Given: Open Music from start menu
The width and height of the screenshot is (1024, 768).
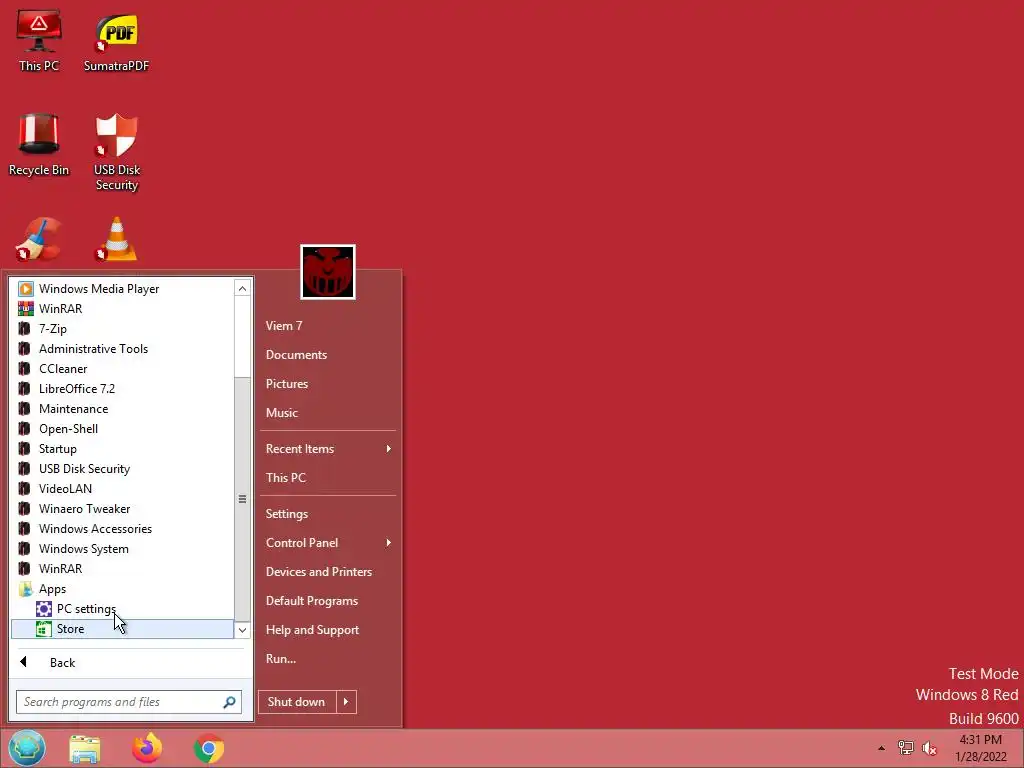Looking at the screenshot, I should pyautogui.click(x=328, y=413).
